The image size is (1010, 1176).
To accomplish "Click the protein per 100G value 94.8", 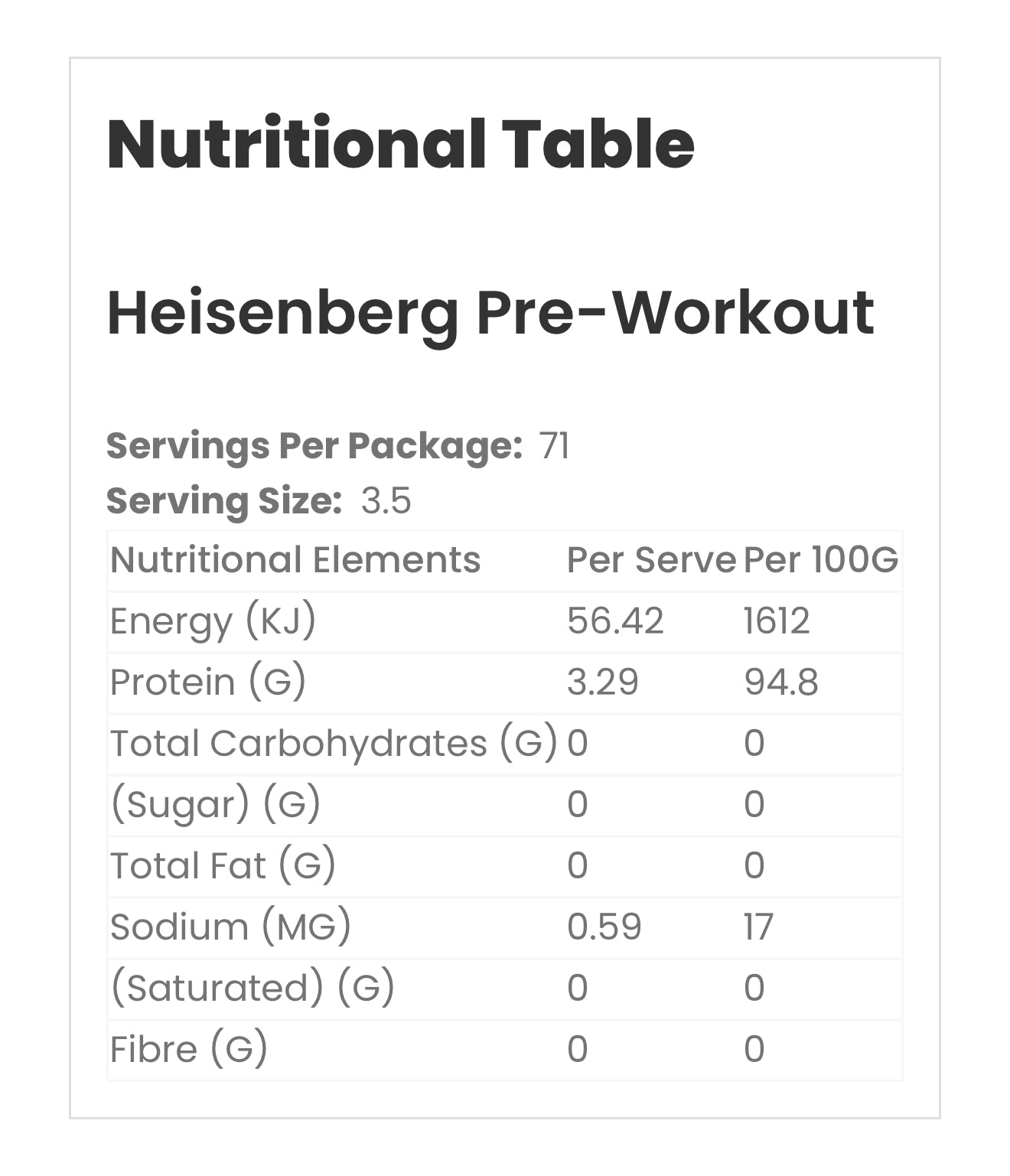I will [x=780, y=682].
